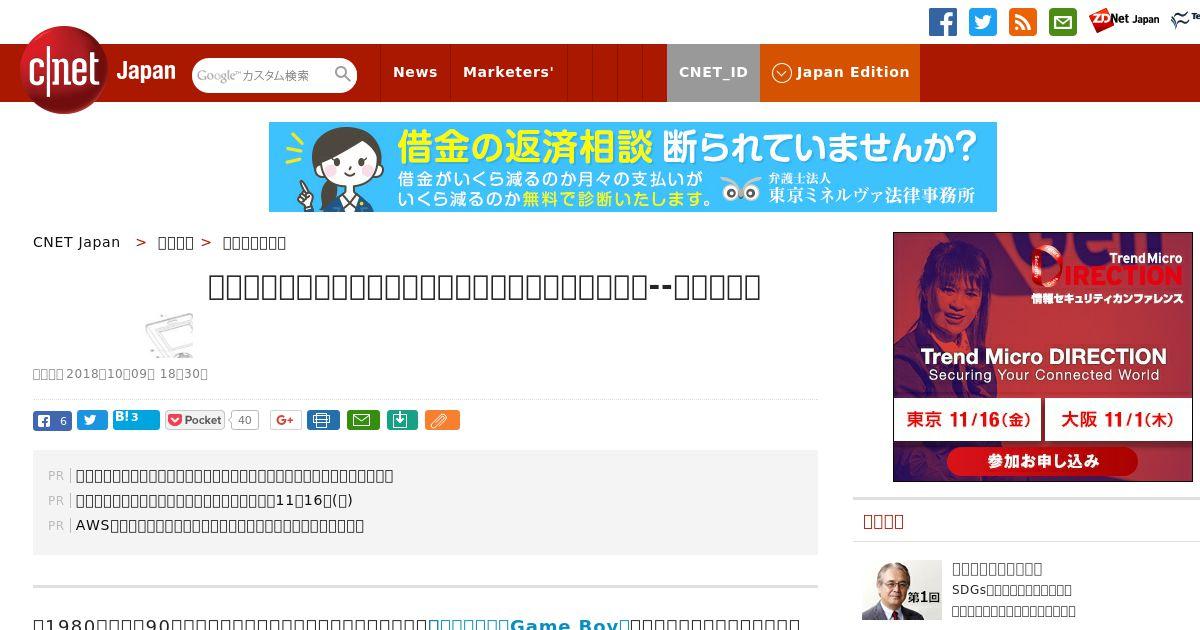
Task: Click the Google custom search field
Action: click(x=263, y=75)
